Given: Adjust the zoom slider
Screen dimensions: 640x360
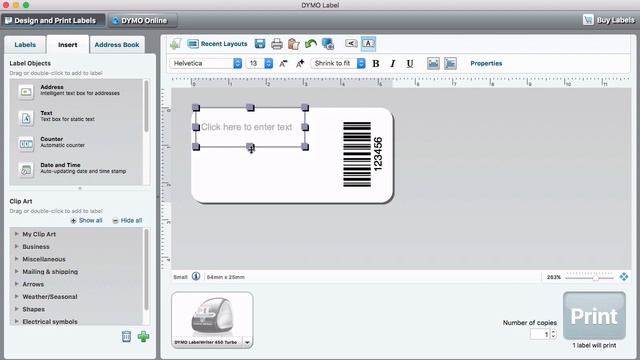Looking at the screenshot, I should pyautogui.click(x=595, y=278).
